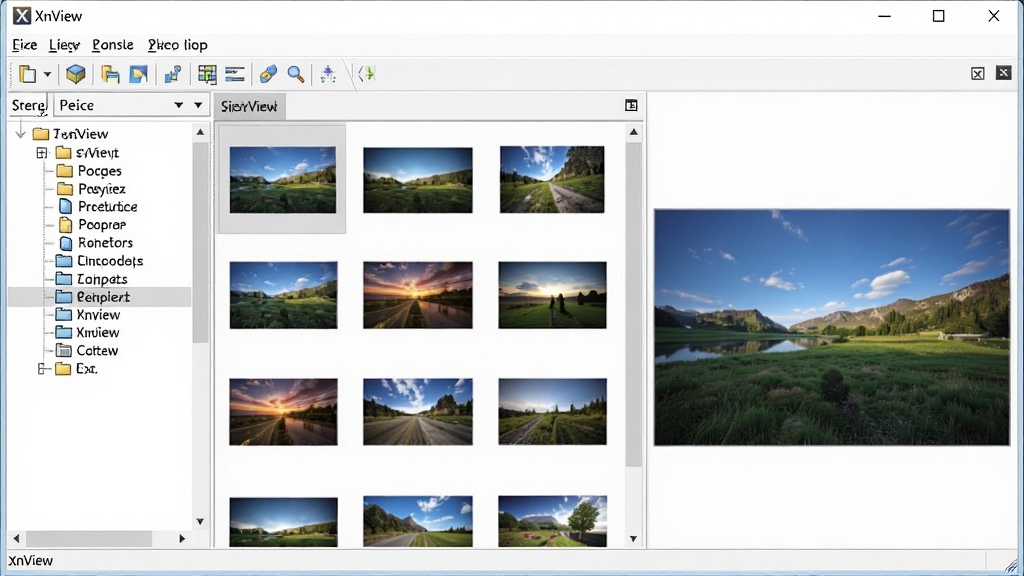Select the Pocges folder
Viewport: 1024px width, 576px height.
click(x=99, y=171)
